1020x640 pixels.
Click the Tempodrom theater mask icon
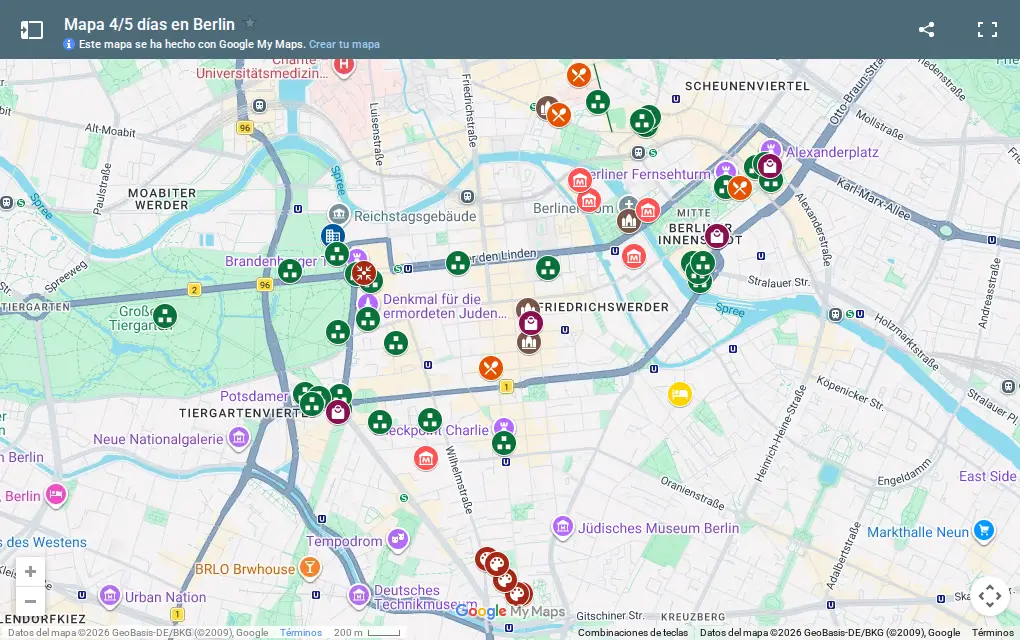(397, 540)
